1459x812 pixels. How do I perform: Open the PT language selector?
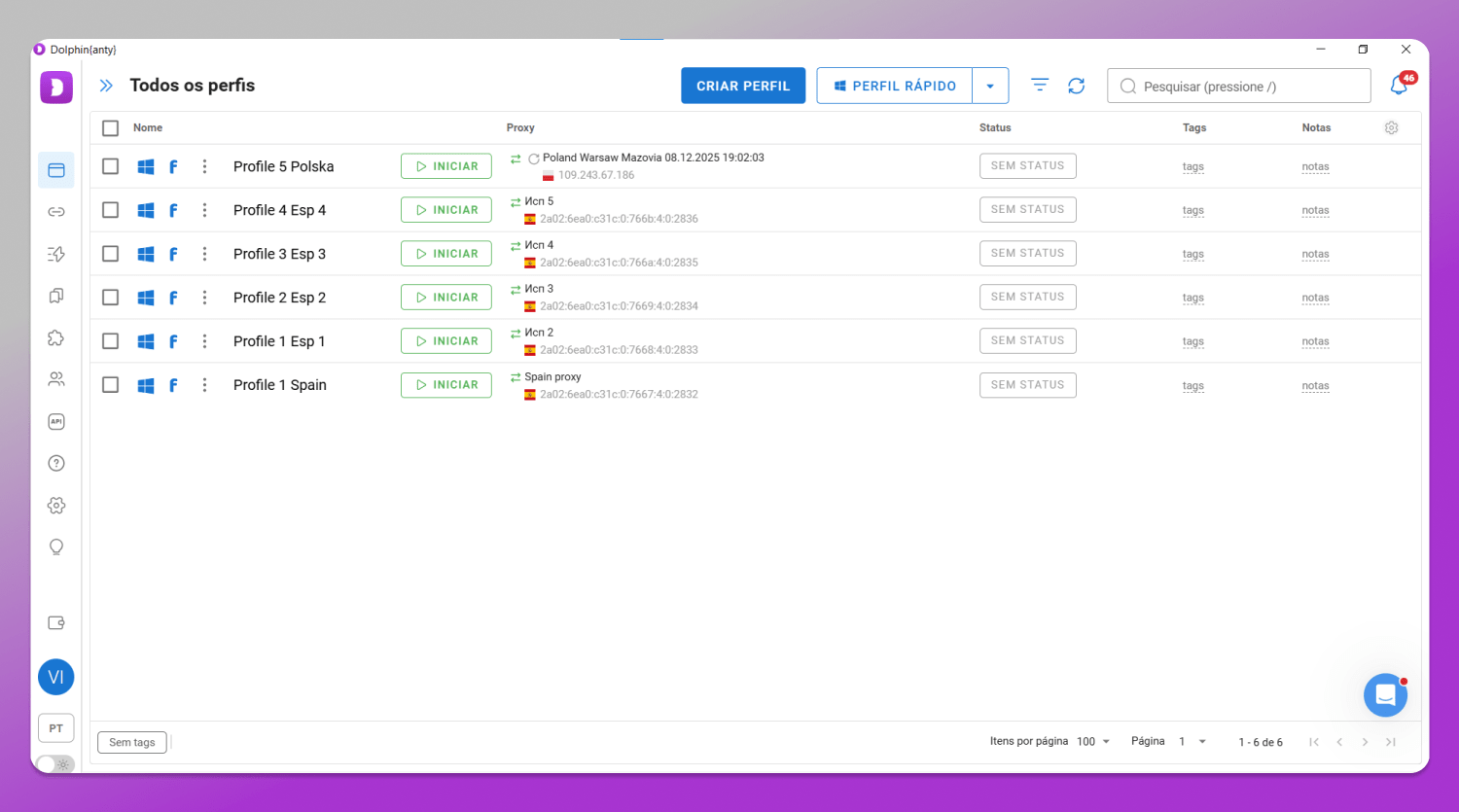coord(56,728)
